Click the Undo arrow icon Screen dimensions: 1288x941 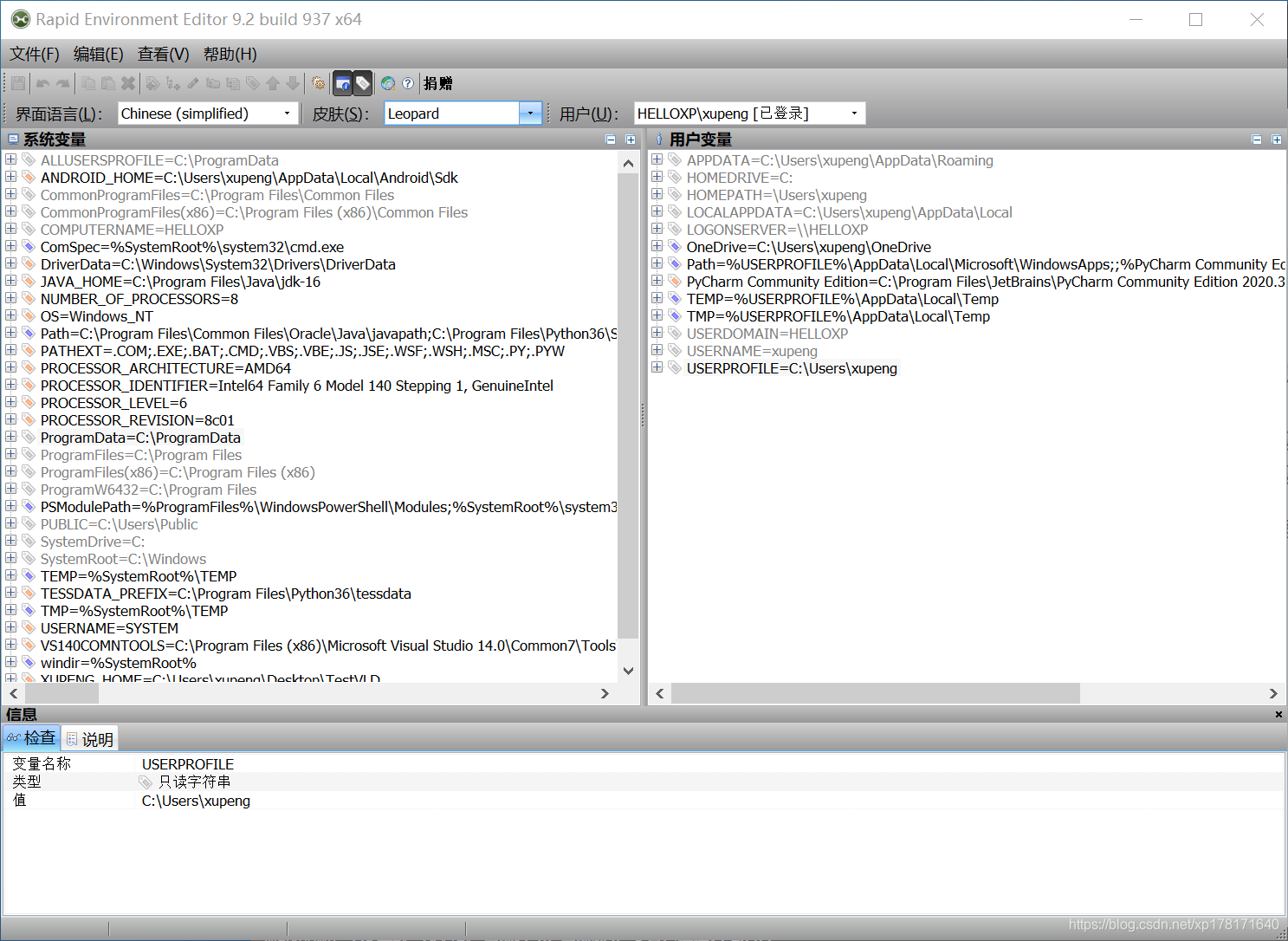click(43, 83)
